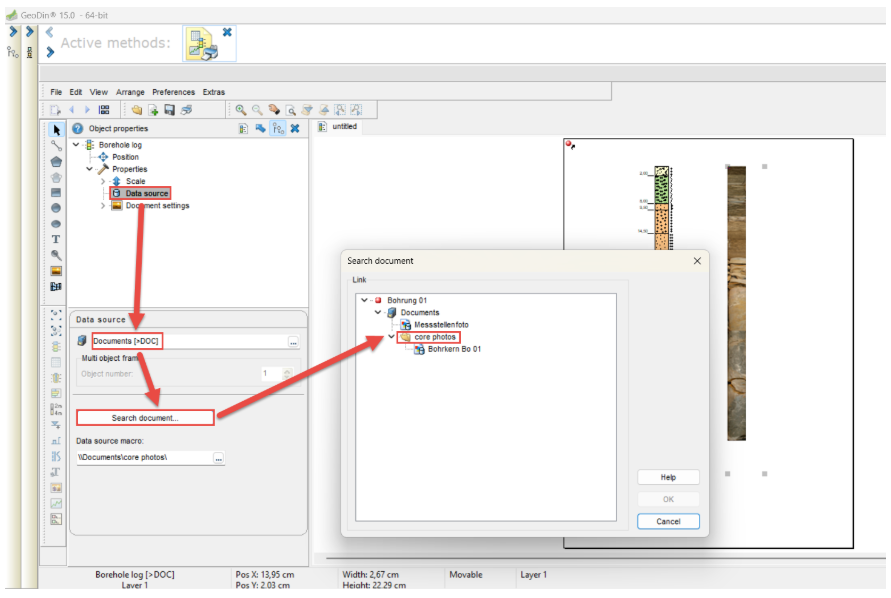The width and height of the screenshot is (891, 598).
Task: Open the Arrange menu
Action: 130,92
